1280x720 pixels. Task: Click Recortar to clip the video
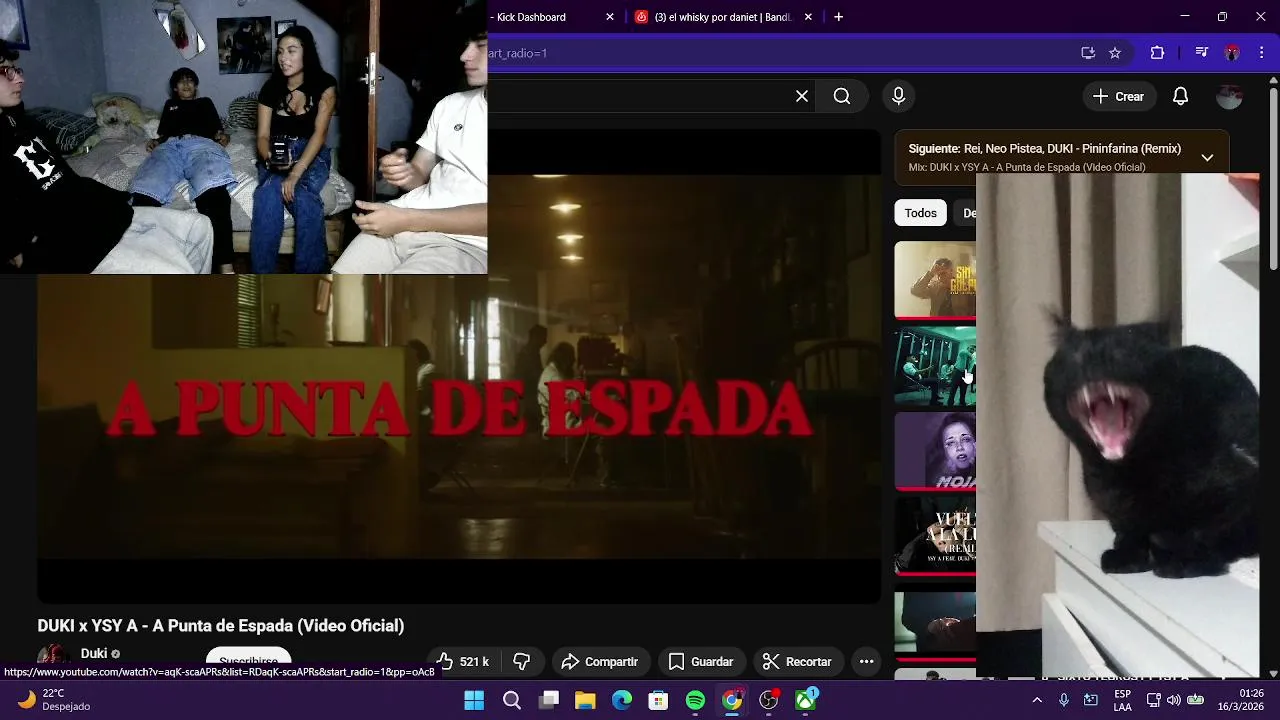[x=797, y=661]
